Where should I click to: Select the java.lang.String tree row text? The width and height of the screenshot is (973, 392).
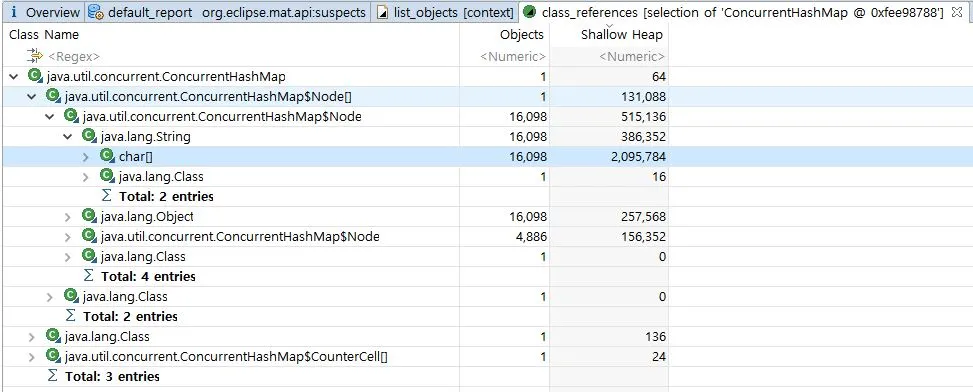tap(145, 136)
